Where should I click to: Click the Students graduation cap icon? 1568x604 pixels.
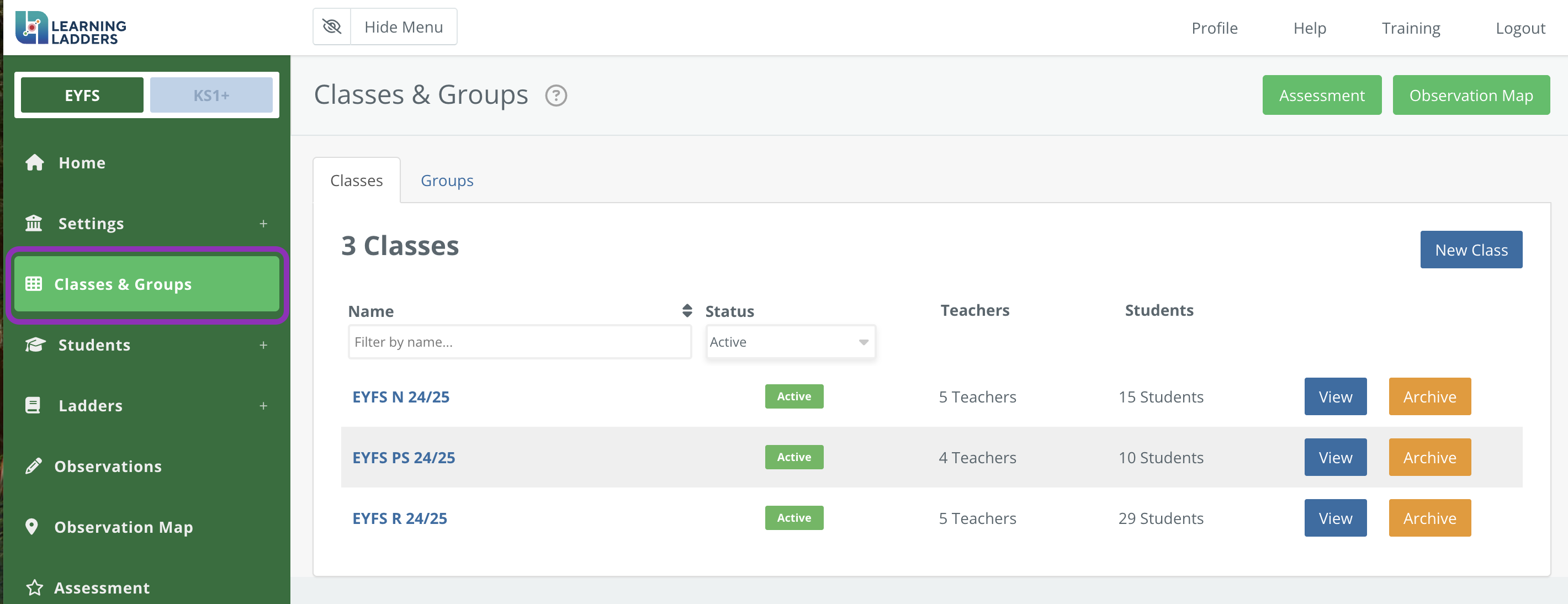[35, 345]
